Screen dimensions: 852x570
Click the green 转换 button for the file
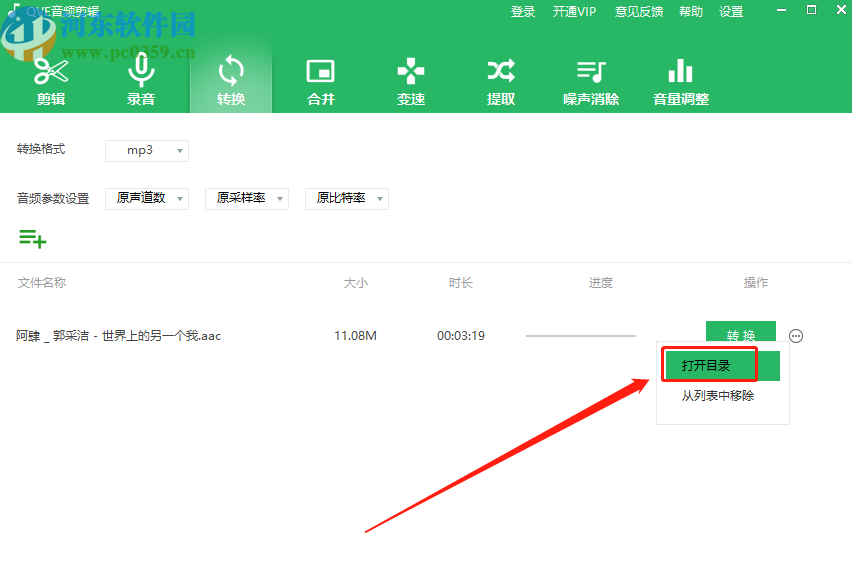click(741, 331)
